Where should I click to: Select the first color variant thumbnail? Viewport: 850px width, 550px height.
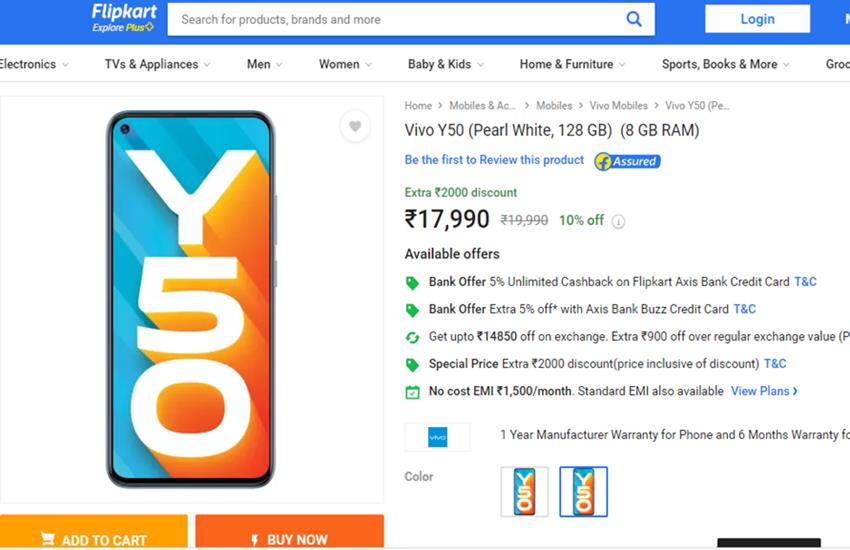tap(524, 492)
